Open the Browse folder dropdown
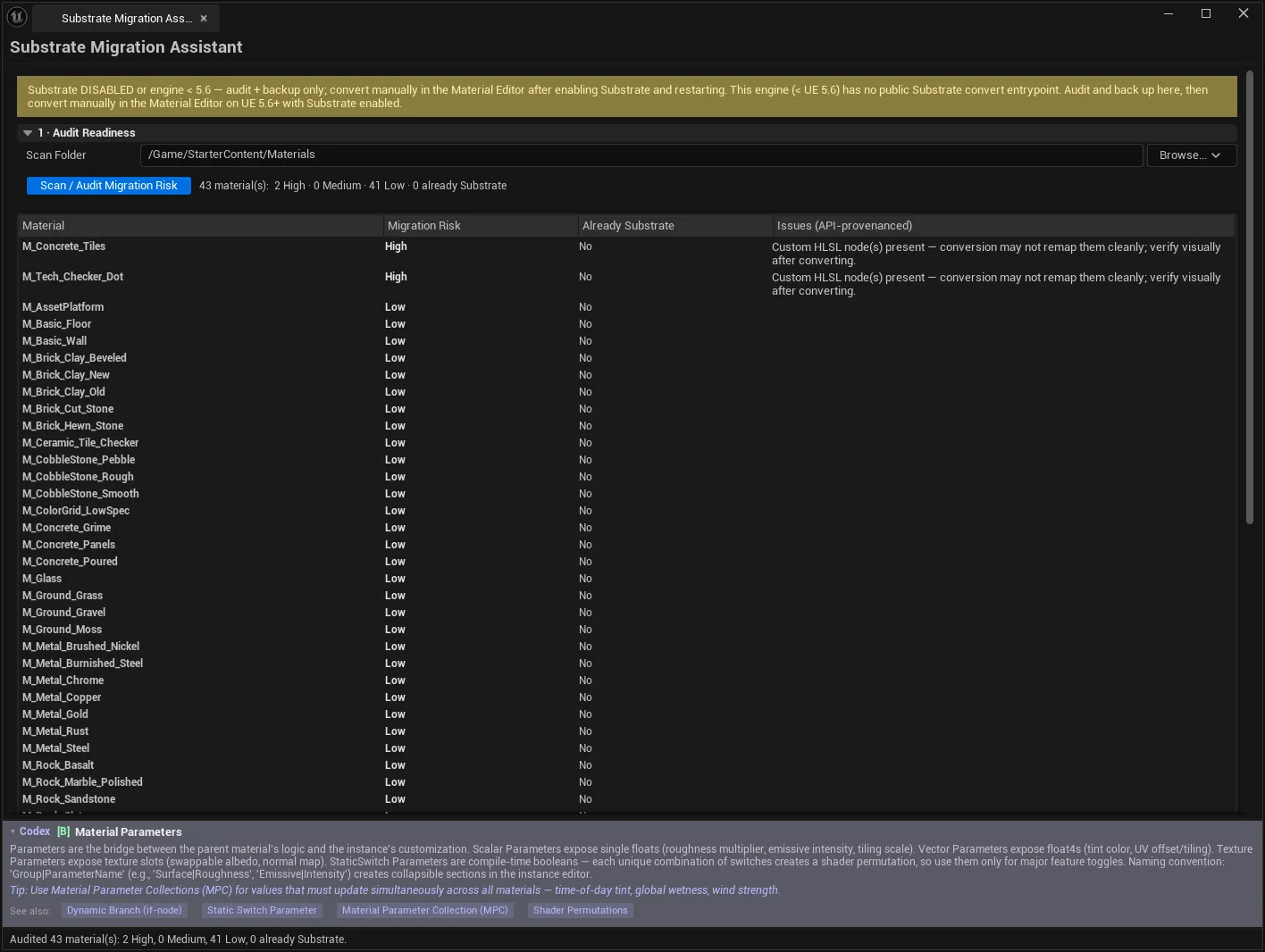 1191,155
